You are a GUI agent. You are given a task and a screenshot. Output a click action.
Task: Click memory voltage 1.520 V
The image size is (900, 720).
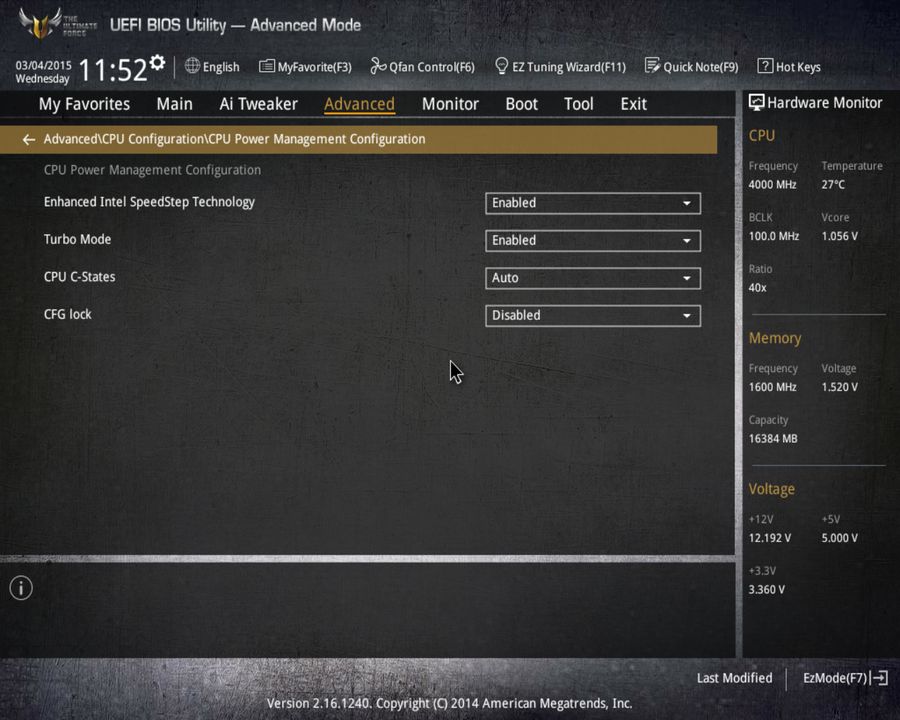[x=840, y=387]
